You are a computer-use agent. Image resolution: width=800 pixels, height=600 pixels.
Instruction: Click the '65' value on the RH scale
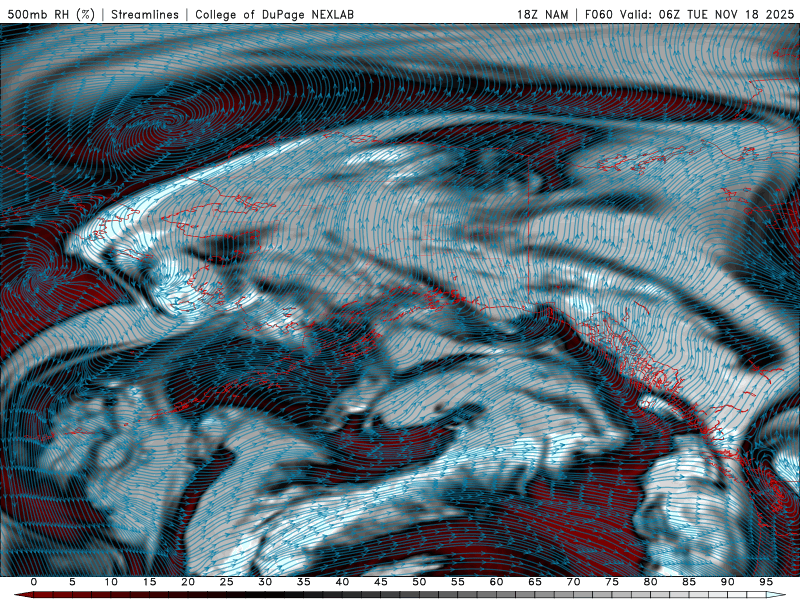(535, 582)
